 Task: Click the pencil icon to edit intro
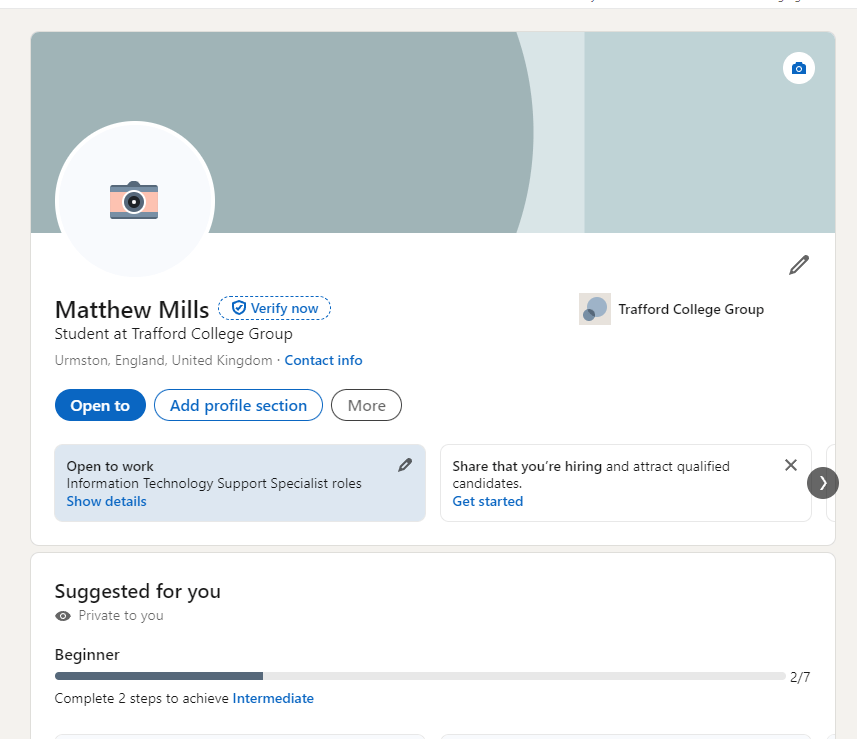798,265
